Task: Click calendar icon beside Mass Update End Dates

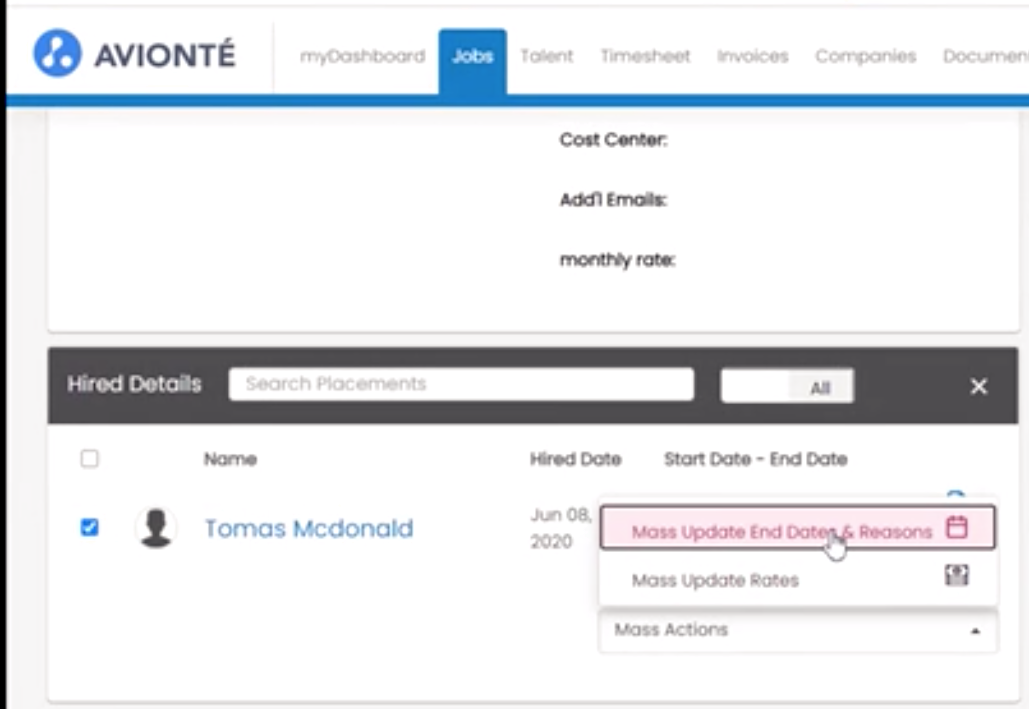Action: pos(956,528)
